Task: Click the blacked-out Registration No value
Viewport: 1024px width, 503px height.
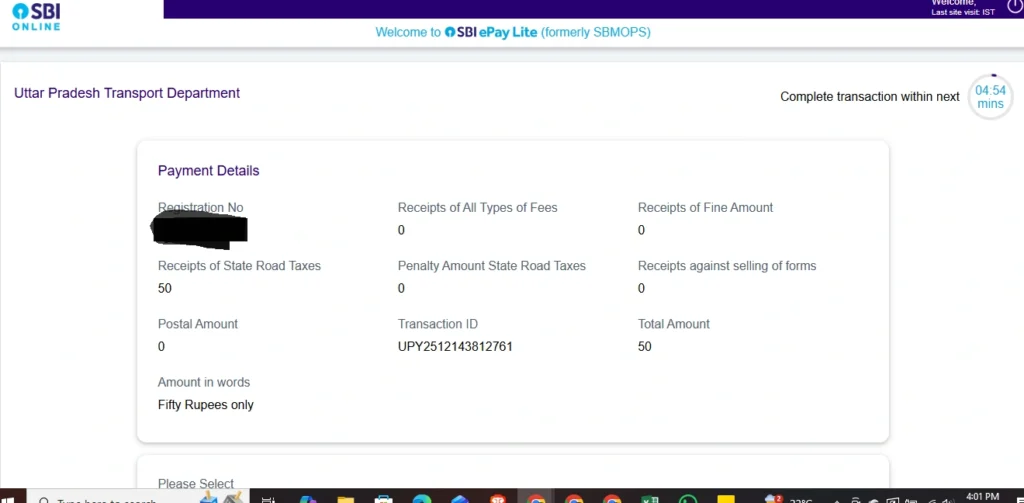Action: point(199,229)
